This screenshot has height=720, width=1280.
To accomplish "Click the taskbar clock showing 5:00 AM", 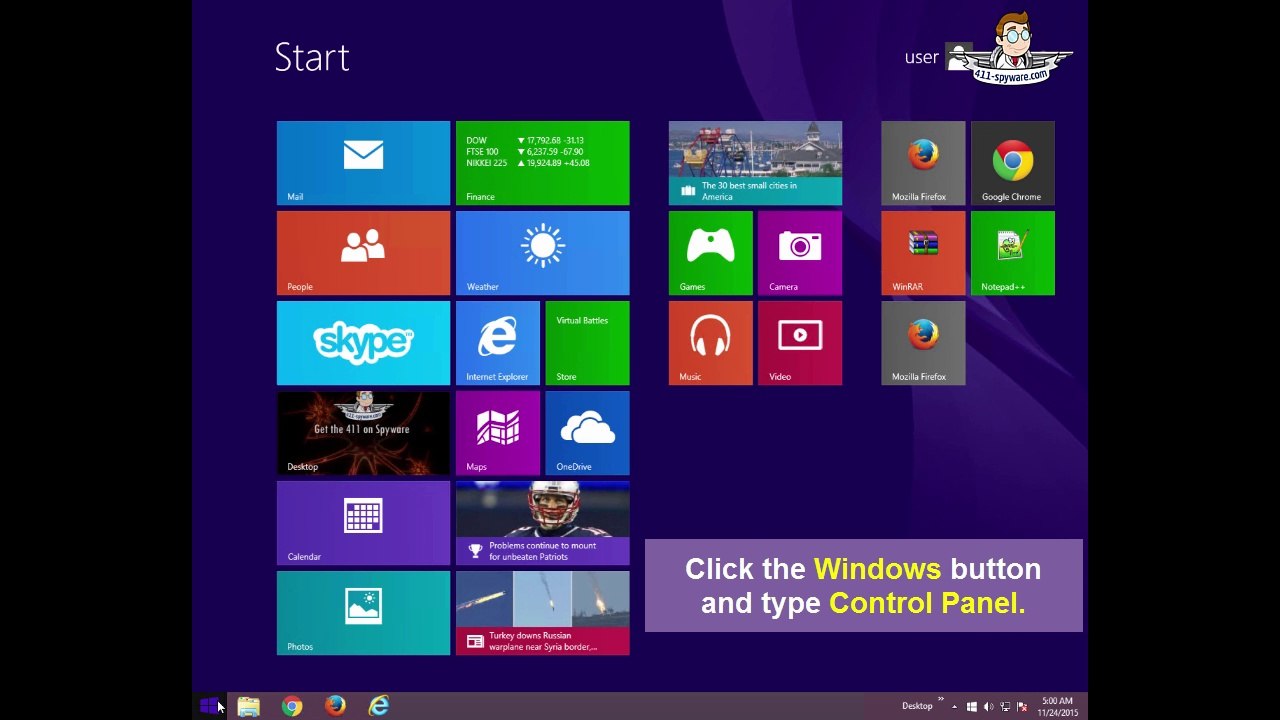I will [x=1057, y=707].
